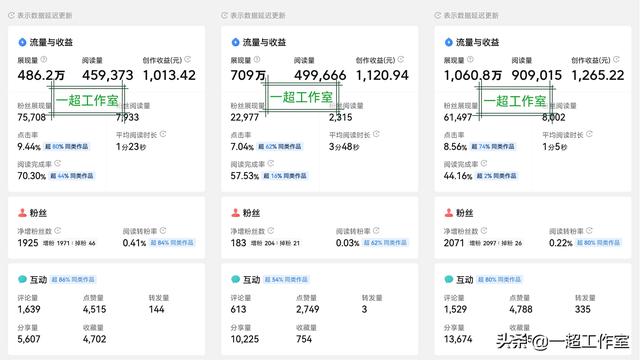Click the 阅读转粉率 info icon above 0.03%

coord(376,230)
